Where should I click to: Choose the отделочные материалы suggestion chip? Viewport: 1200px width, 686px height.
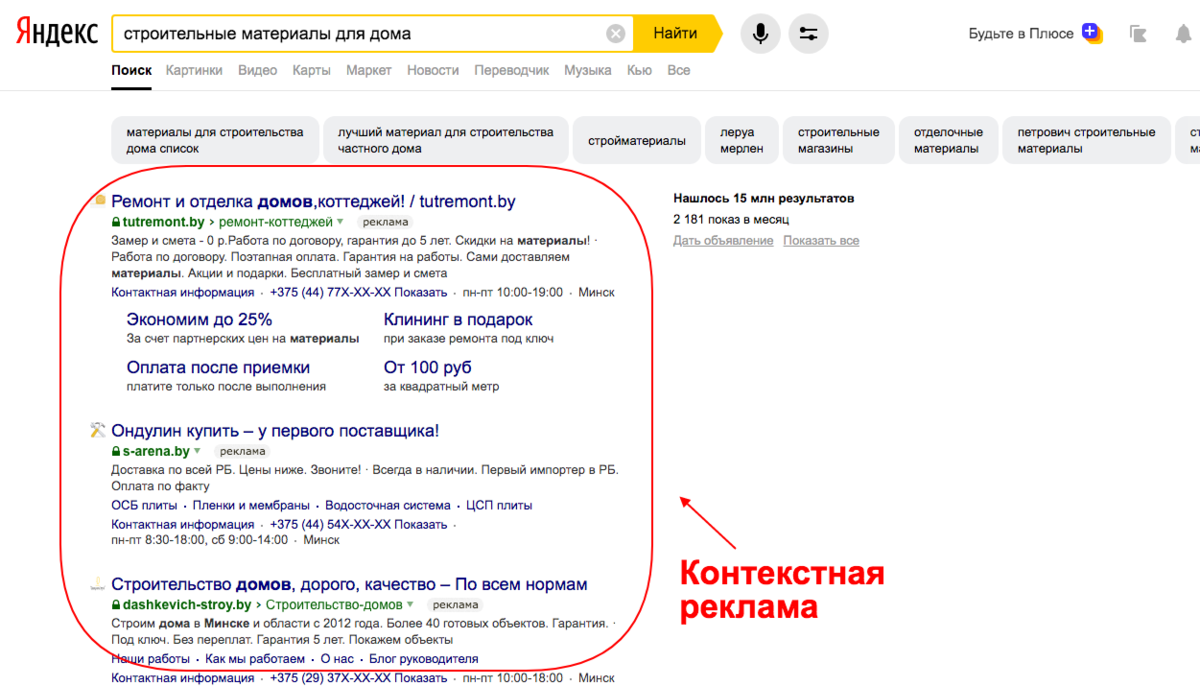coord(948,140)
